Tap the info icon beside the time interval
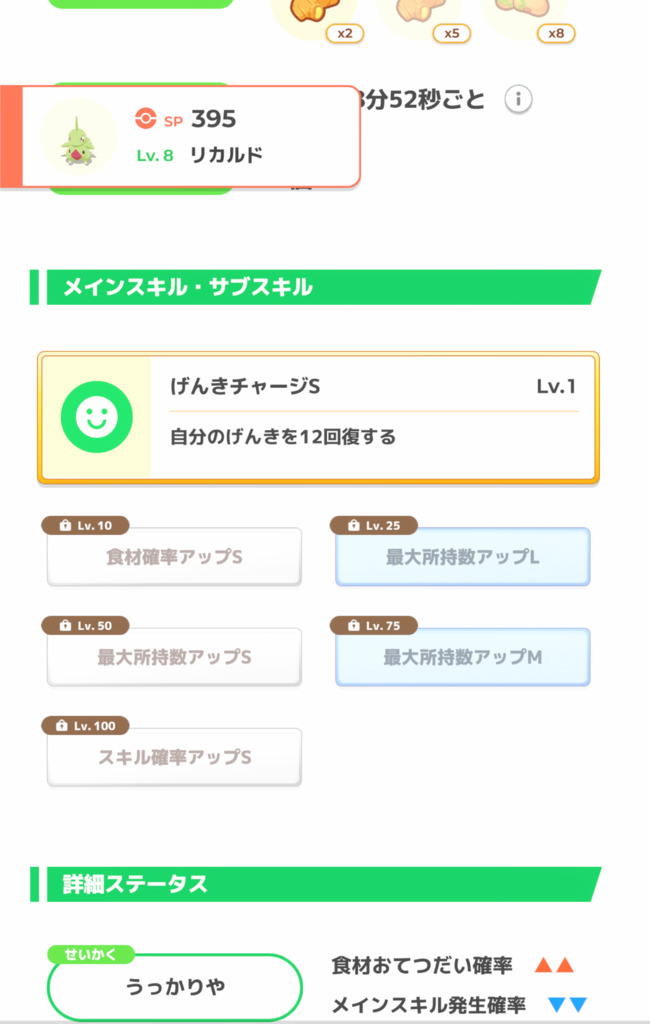 coord(518,99)
